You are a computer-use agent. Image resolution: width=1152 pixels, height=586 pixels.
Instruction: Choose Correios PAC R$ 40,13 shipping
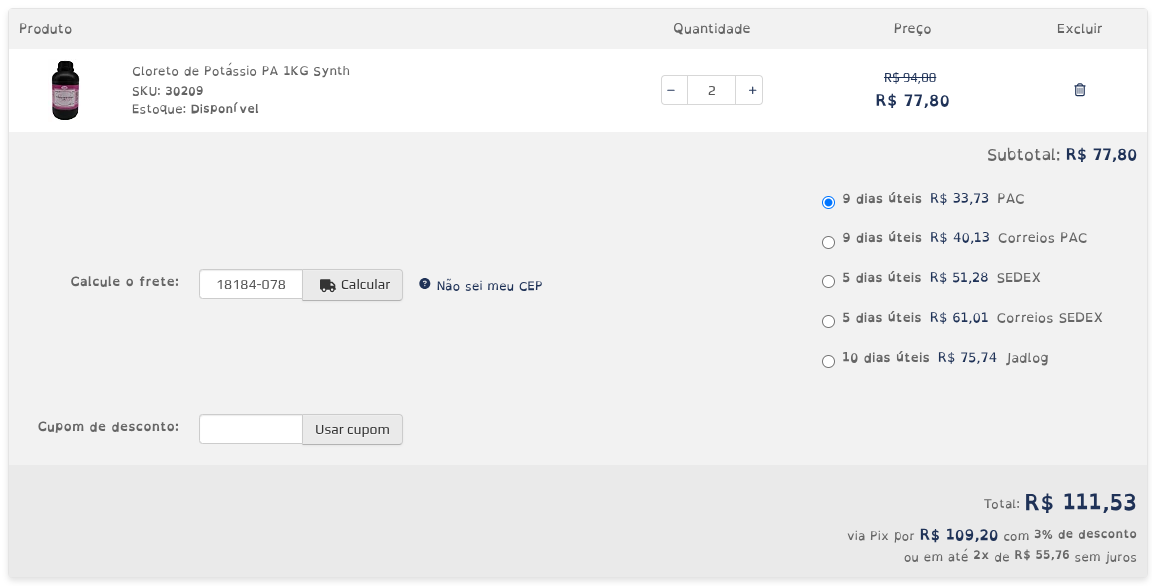pos(828,242)
